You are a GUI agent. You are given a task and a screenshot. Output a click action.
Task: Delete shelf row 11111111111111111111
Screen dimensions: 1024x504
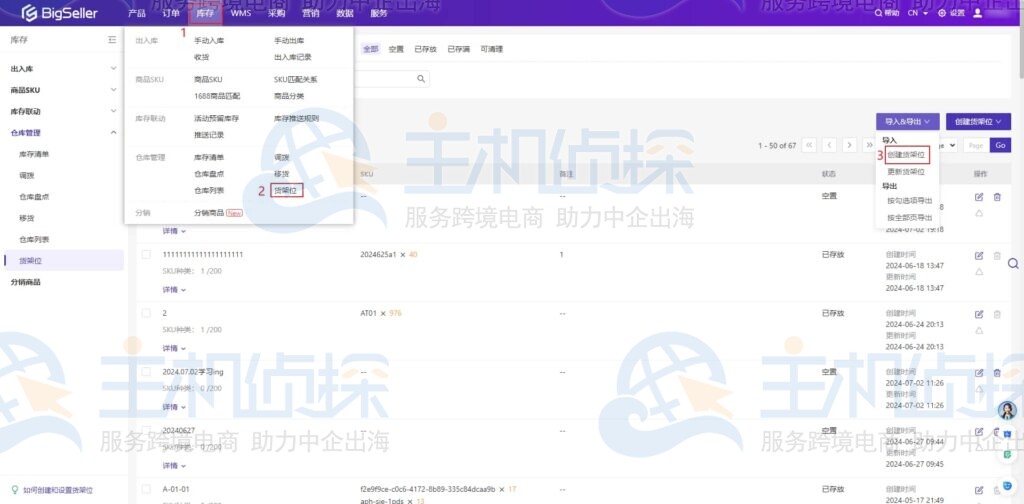(997, 255)
